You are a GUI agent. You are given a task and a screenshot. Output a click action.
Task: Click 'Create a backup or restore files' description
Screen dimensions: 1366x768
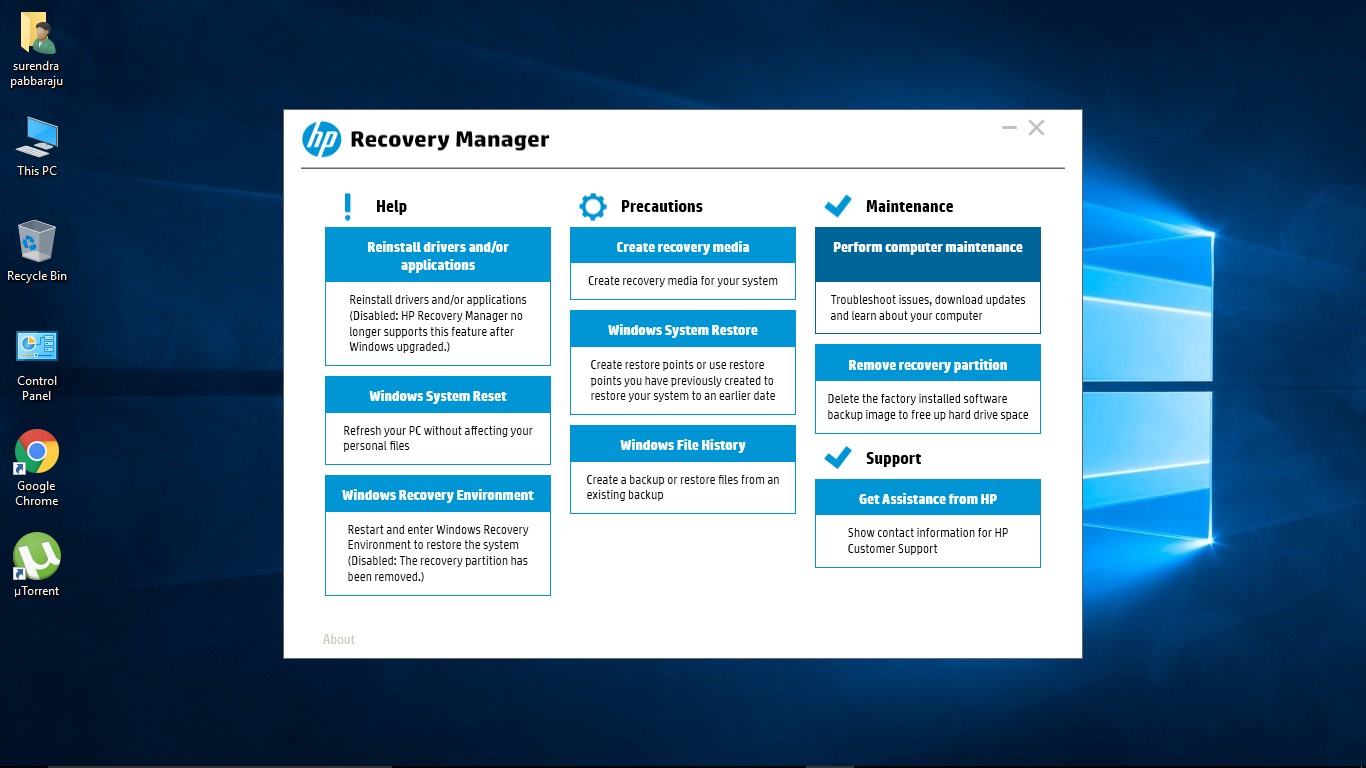click(683, 487)
